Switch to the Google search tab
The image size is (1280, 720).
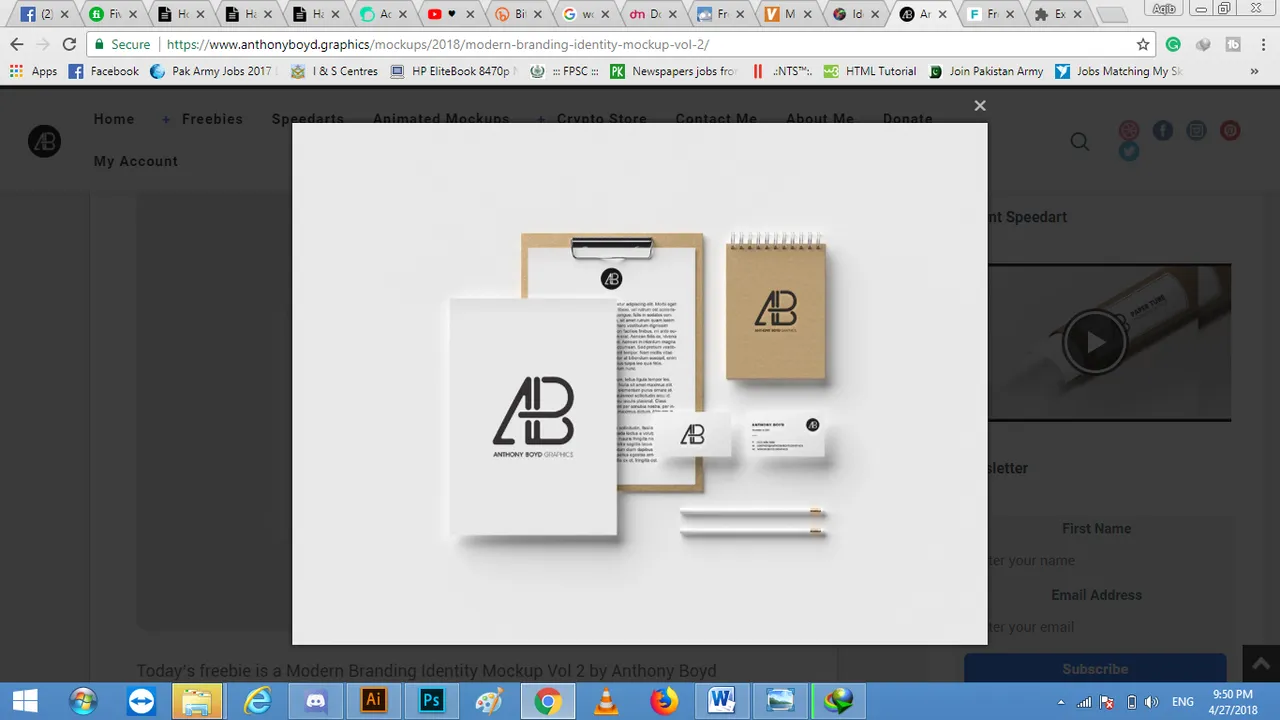pyautogui.click(x=586, y=14)
